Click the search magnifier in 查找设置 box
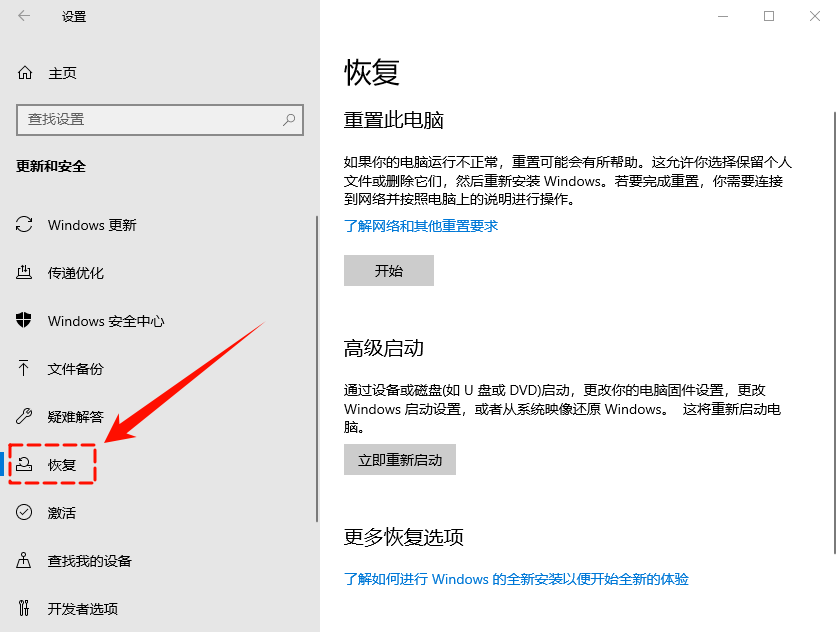 288,119
